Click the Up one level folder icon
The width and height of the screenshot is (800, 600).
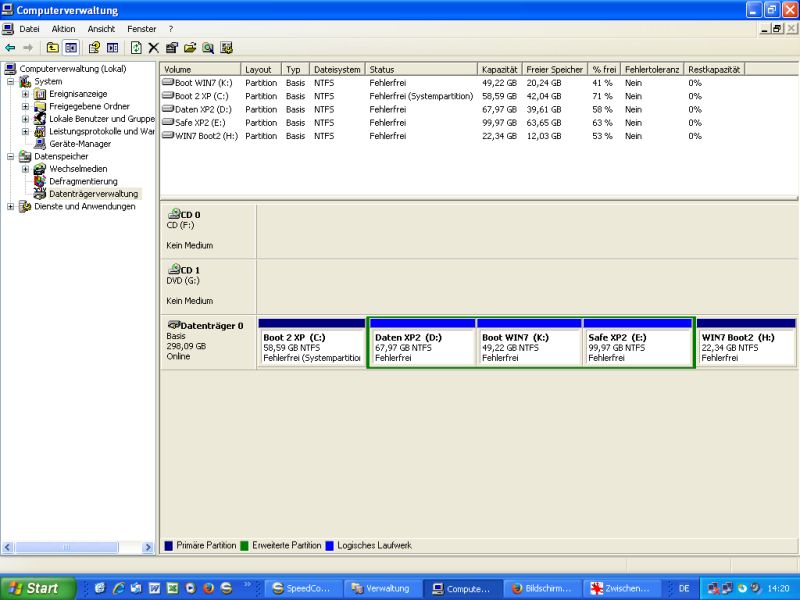(52, 48)
